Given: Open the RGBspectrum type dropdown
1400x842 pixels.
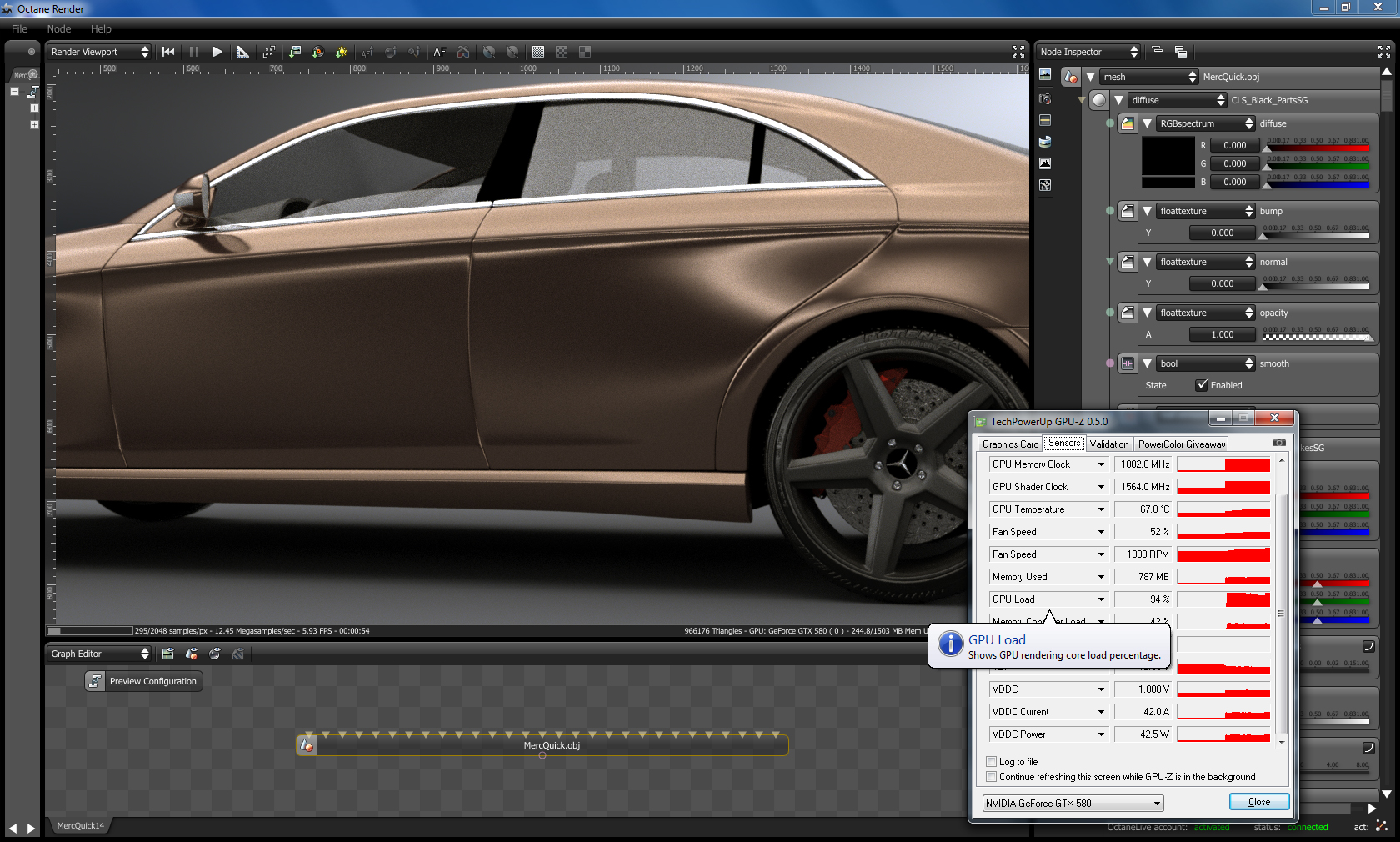Looking at the screenshot, I should coord(1205,123).
